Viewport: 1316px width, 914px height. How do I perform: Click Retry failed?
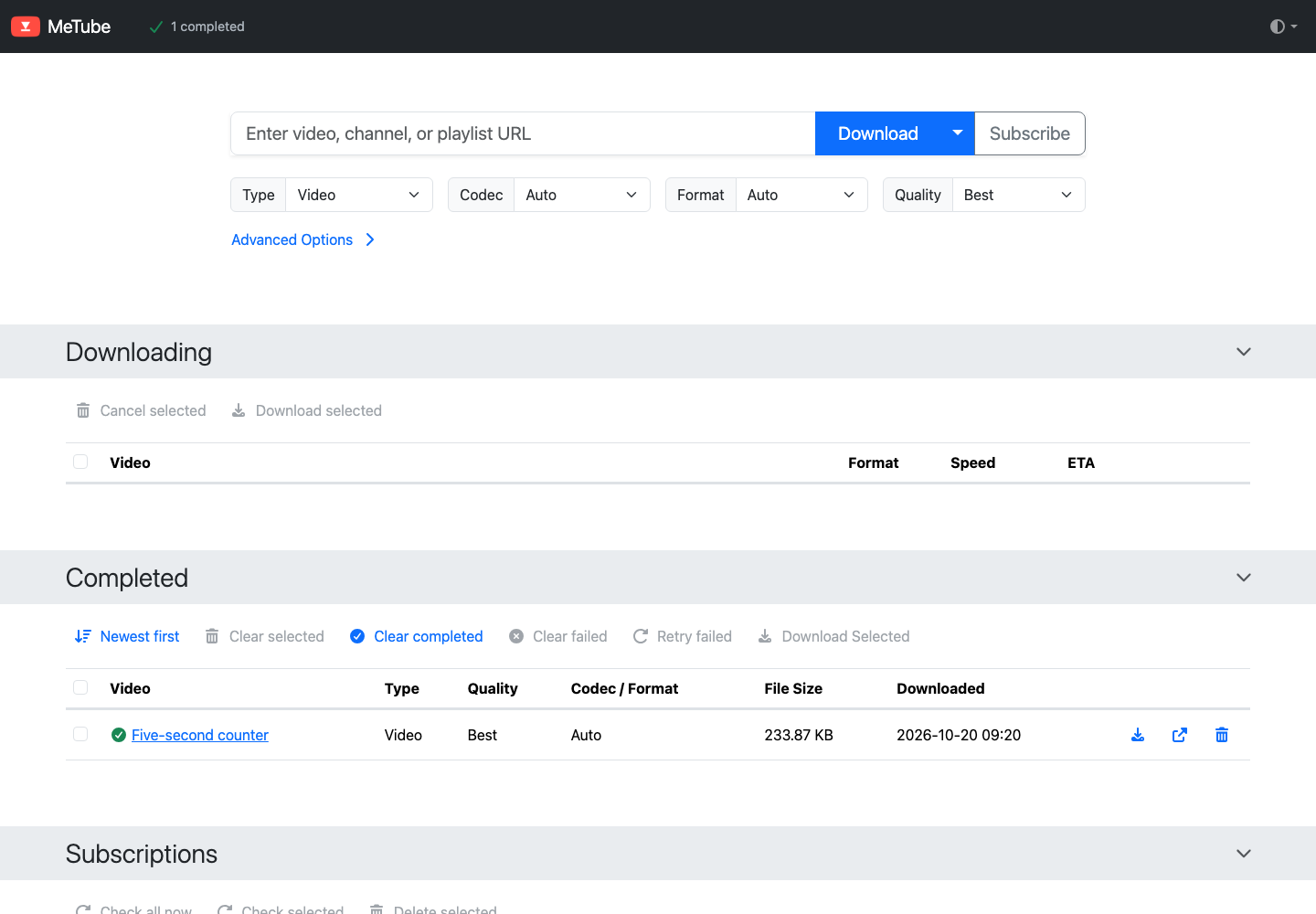tap(683, 636)
